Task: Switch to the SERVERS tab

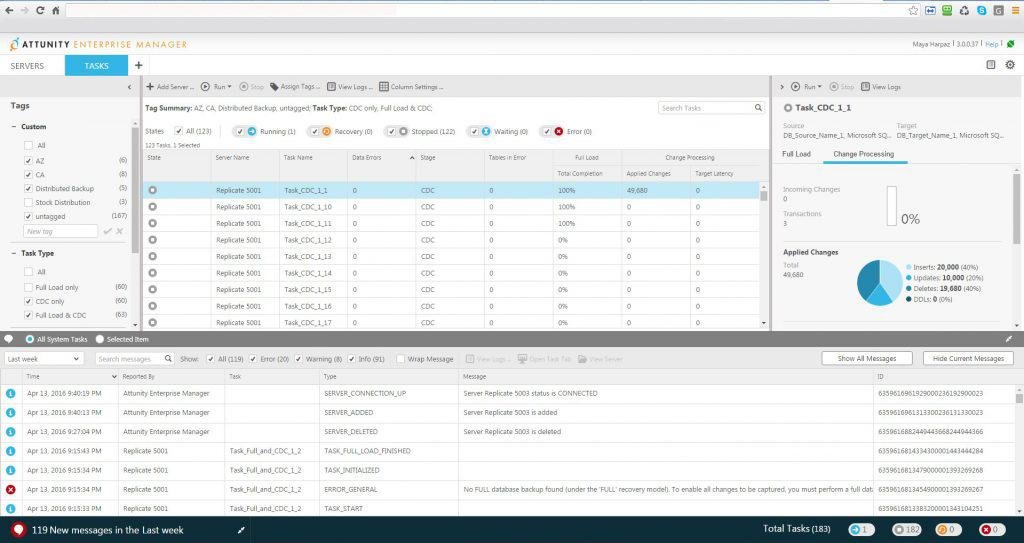Action: (27, 65)
